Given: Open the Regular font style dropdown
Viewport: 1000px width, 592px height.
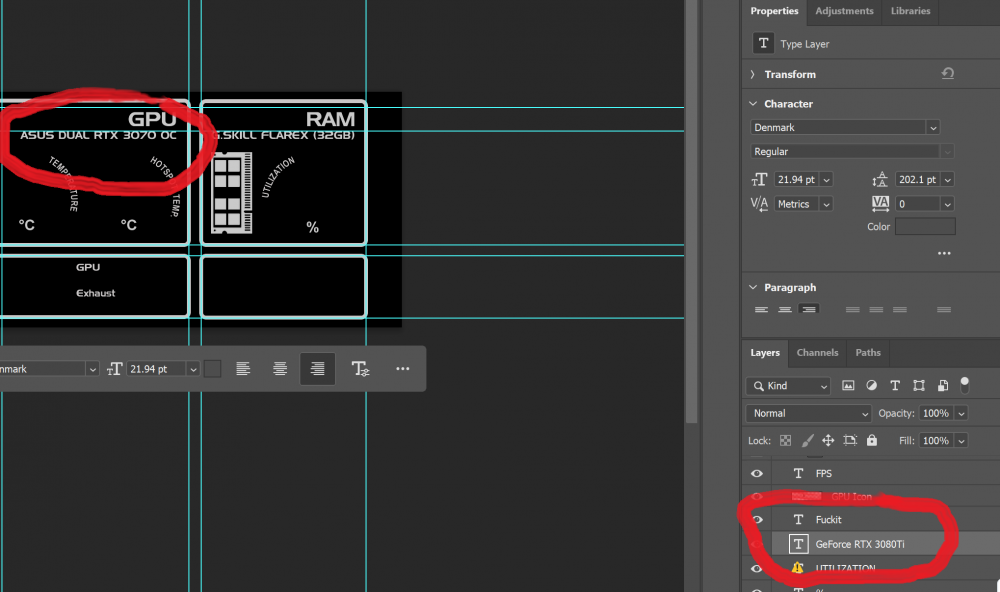Looking at the screenshot, I should [947, 152].
